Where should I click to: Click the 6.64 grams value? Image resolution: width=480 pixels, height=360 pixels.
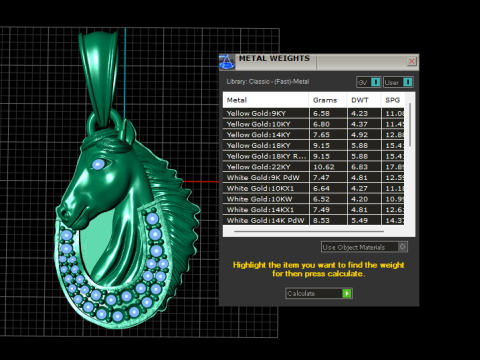click(x=321, y=188)
